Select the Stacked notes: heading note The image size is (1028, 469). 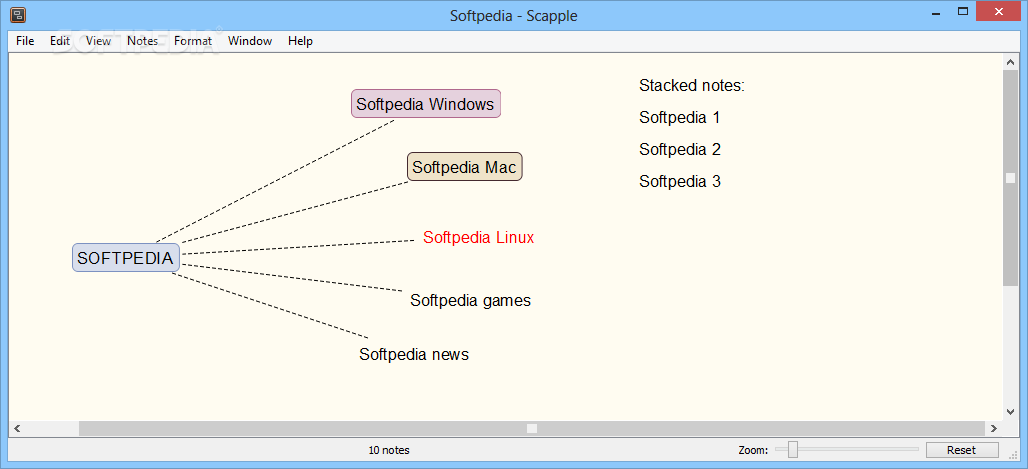pyautogui.click(x=692, y=85)
